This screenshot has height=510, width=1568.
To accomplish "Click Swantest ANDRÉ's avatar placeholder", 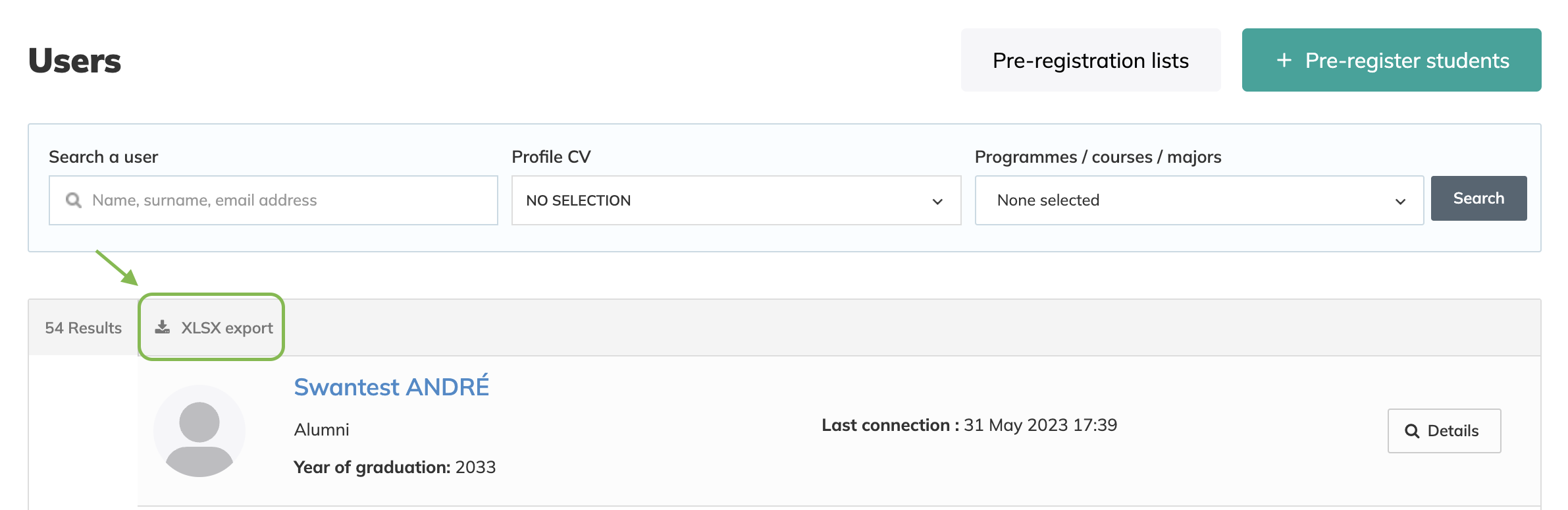I will 199,431.
